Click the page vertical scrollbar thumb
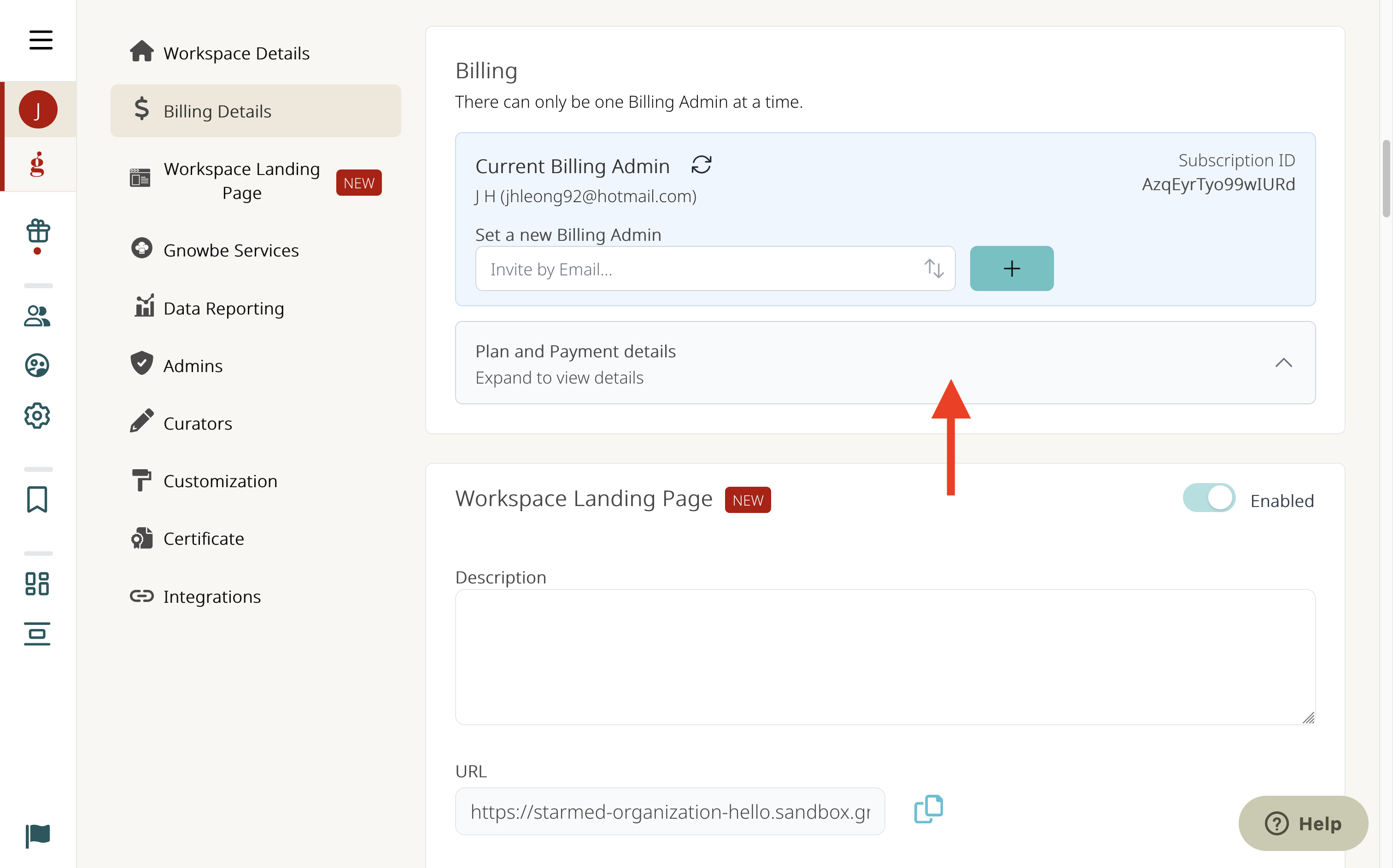1393x868 pixels. [x=1386, y=179]
